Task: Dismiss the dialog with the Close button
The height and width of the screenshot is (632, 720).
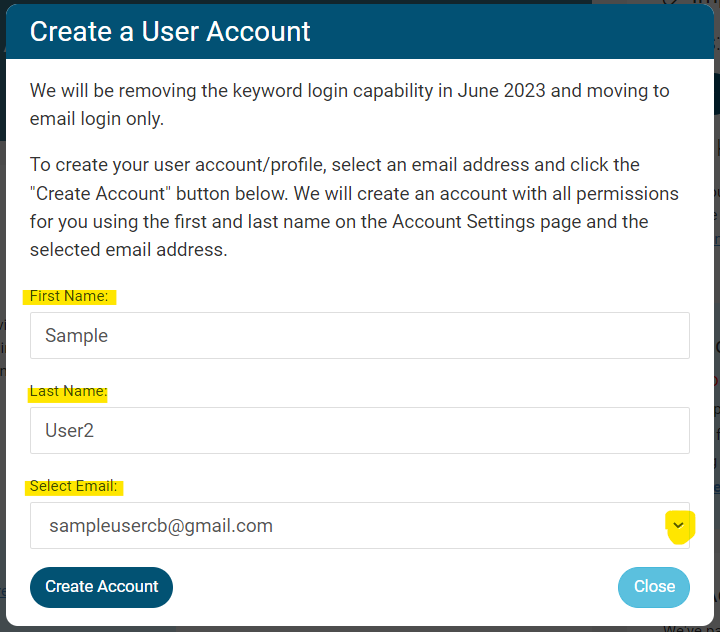Action: [x=654, y=587]
